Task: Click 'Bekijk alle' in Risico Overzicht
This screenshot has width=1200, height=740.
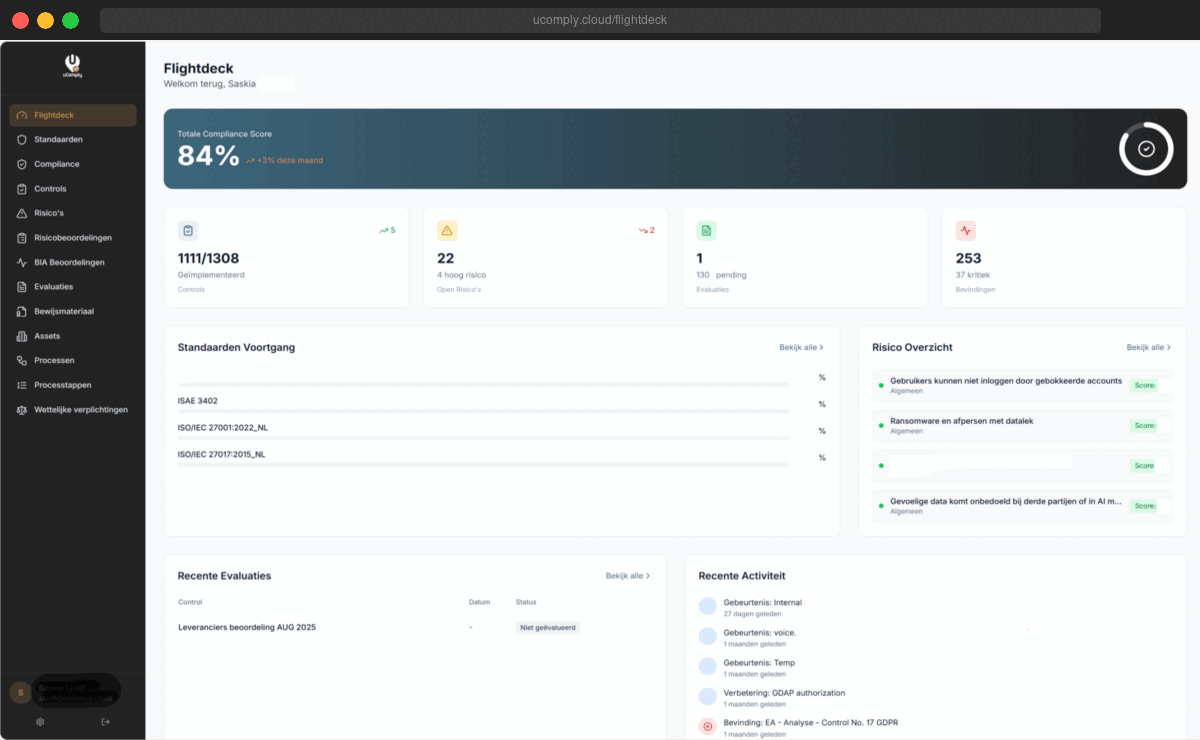Action: point(1148,347)
